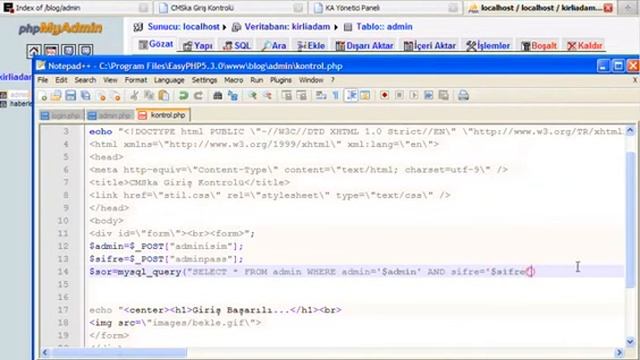Click code line 14 with the mysql_query statement

[312, 272]
